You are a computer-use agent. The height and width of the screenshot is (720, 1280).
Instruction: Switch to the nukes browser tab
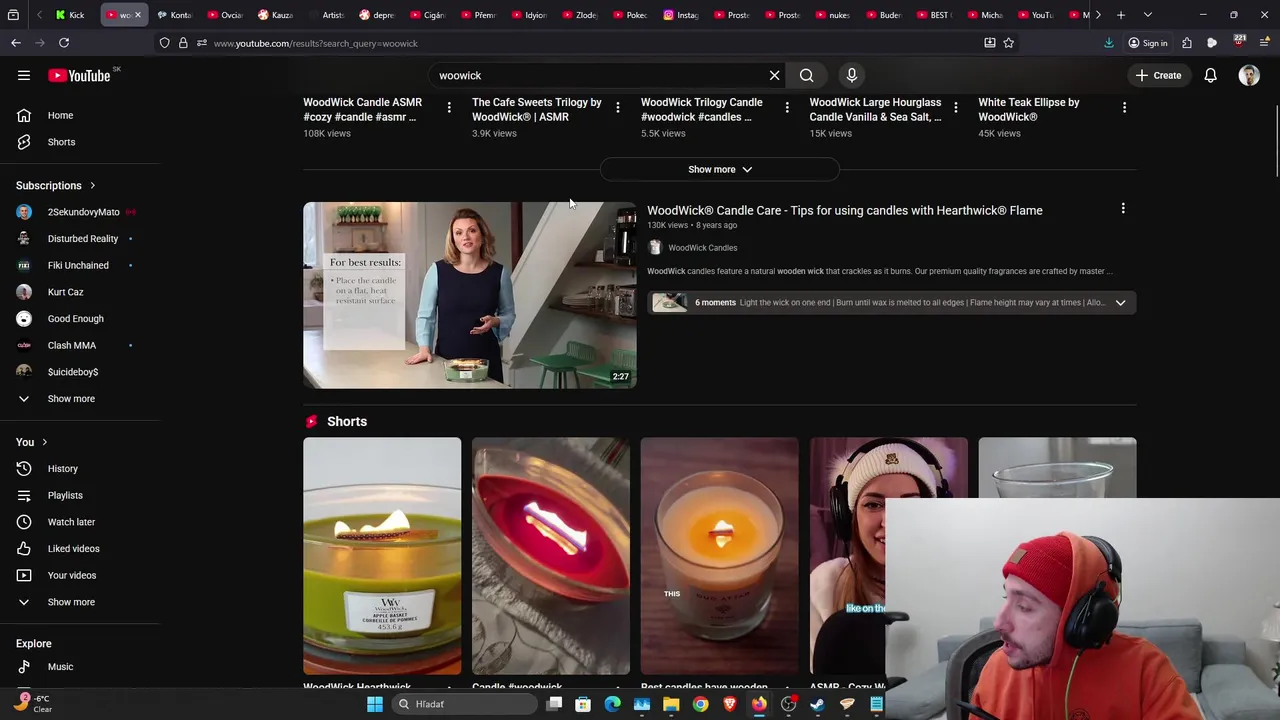tap(834, 15)
